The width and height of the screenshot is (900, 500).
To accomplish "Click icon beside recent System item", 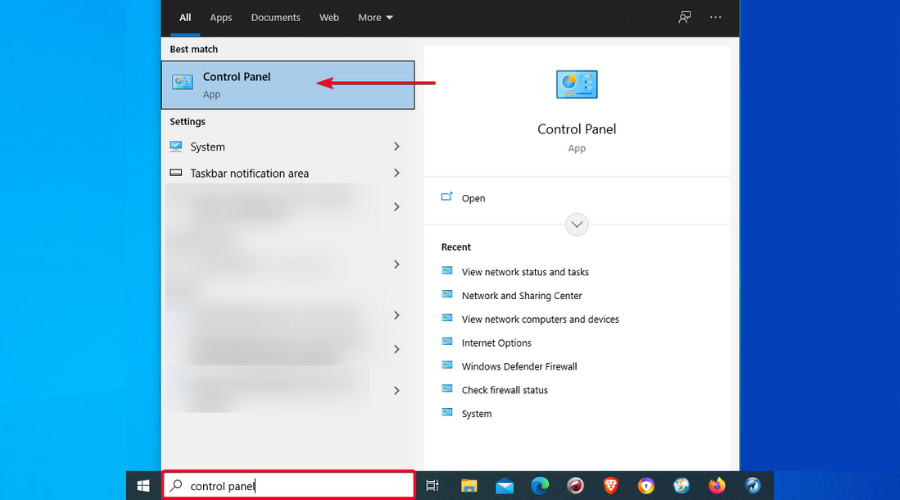I will click(447, 412).
